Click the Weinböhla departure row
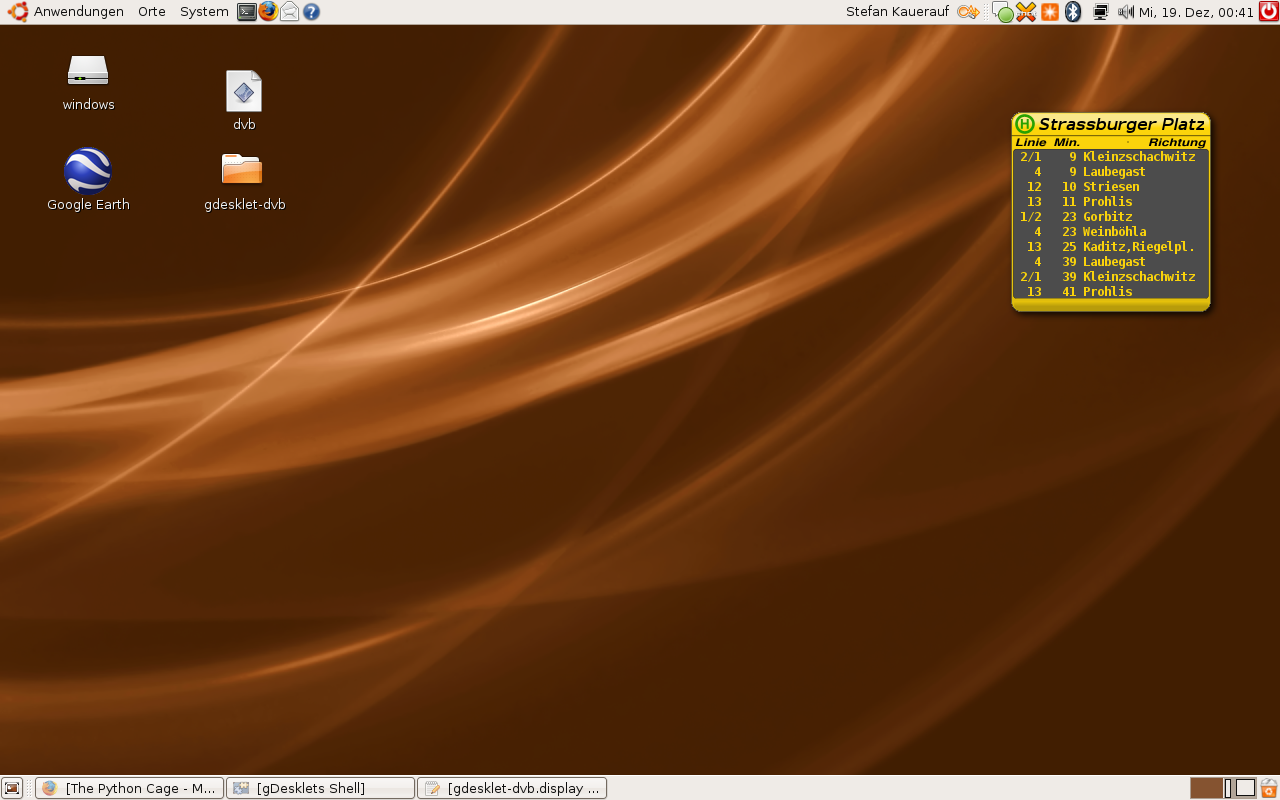Screen dimensions: 1280x800 (x=1111, y=232)
